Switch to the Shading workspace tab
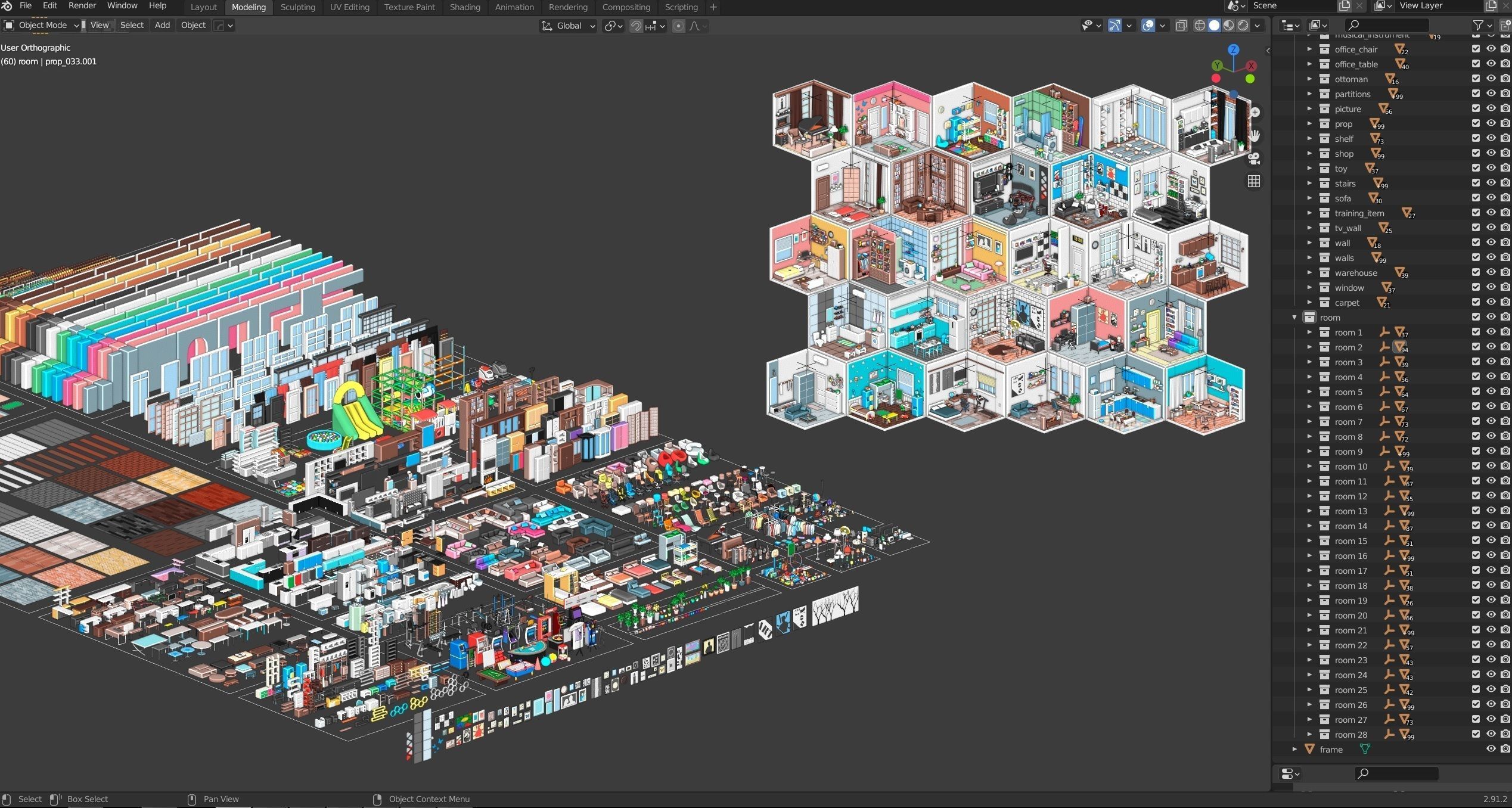This screenshot has width=1512, height=808. (465, 7)
